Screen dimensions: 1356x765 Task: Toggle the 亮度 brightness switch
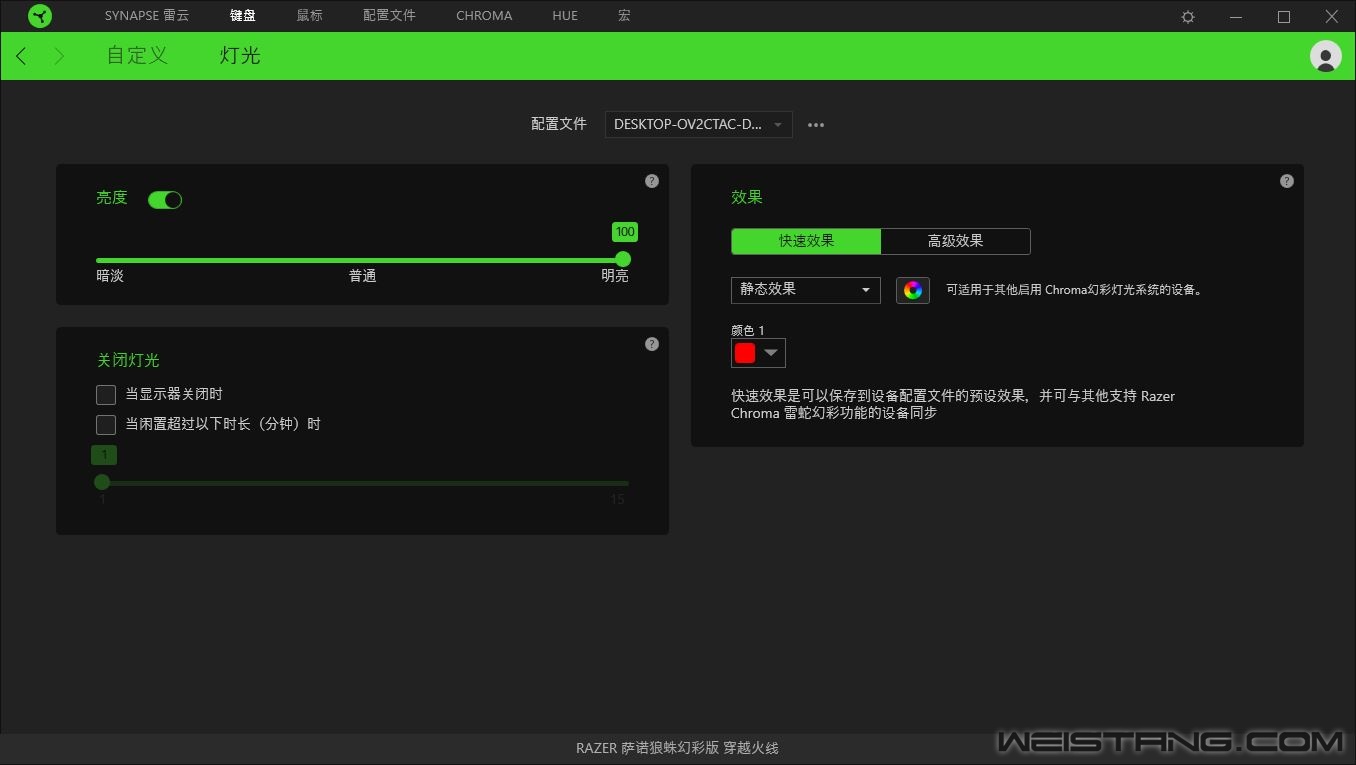coord(165,200)
